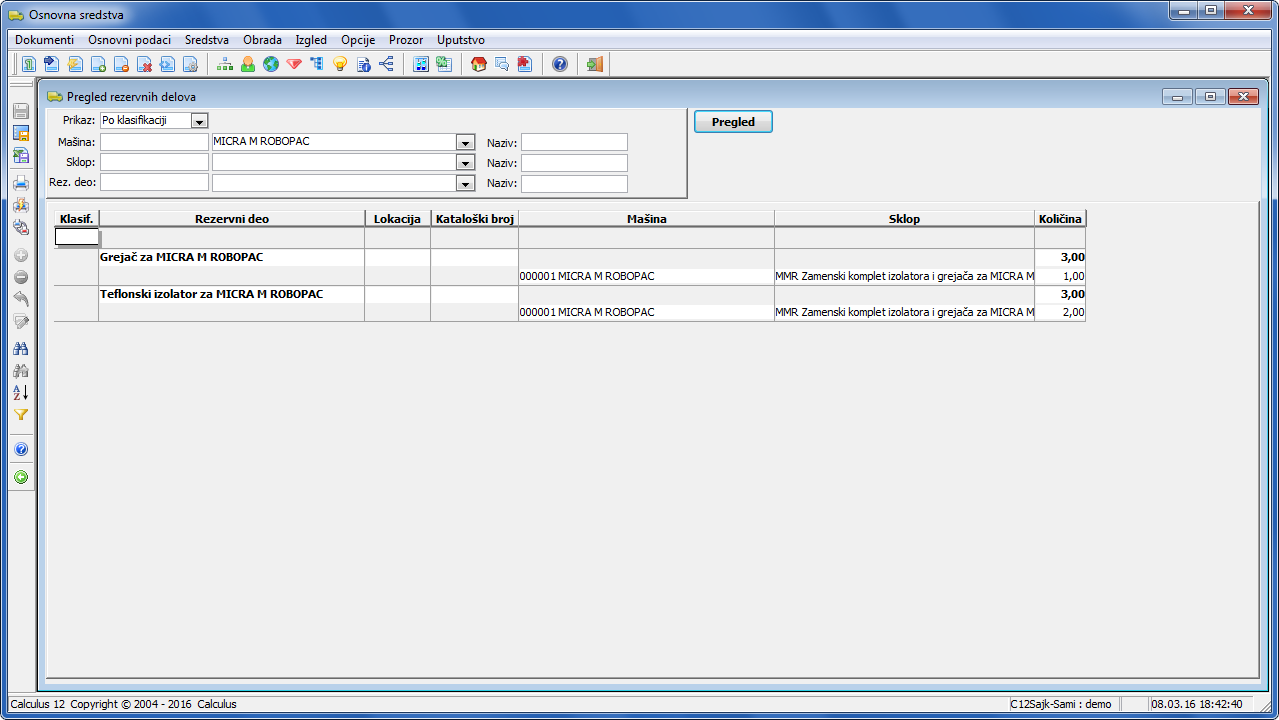
Task: Click the Količina column header
Action: (1060, 218)
